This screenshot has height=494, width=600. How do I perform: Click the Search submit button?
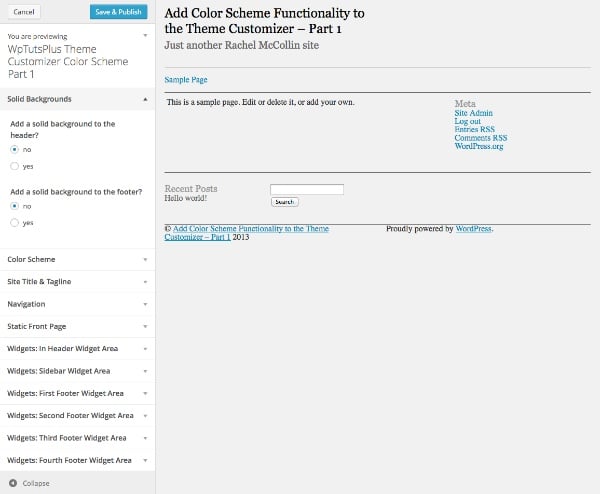click(285, 202)
